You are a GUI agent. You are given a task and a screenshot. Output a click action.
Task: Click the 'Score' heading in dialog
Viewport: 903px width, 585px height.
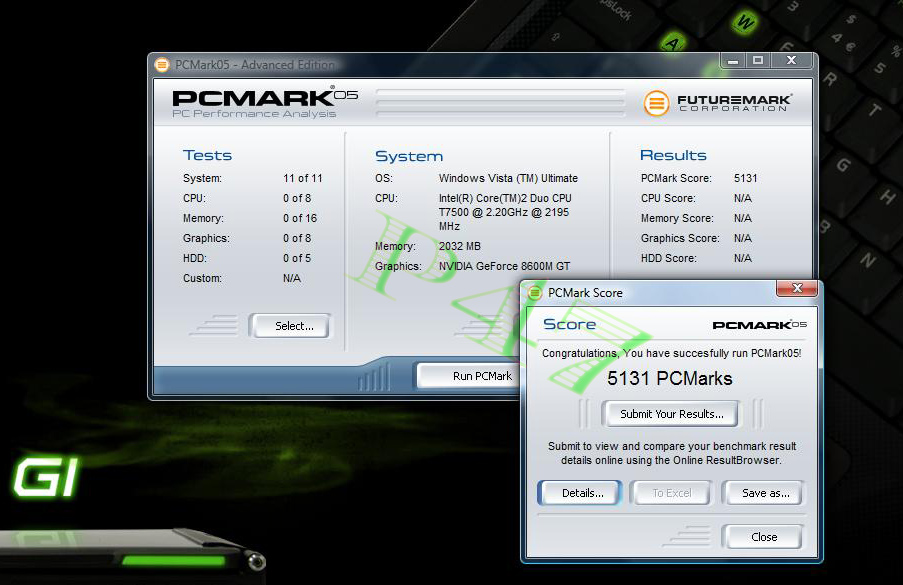[x=570, y=325]
